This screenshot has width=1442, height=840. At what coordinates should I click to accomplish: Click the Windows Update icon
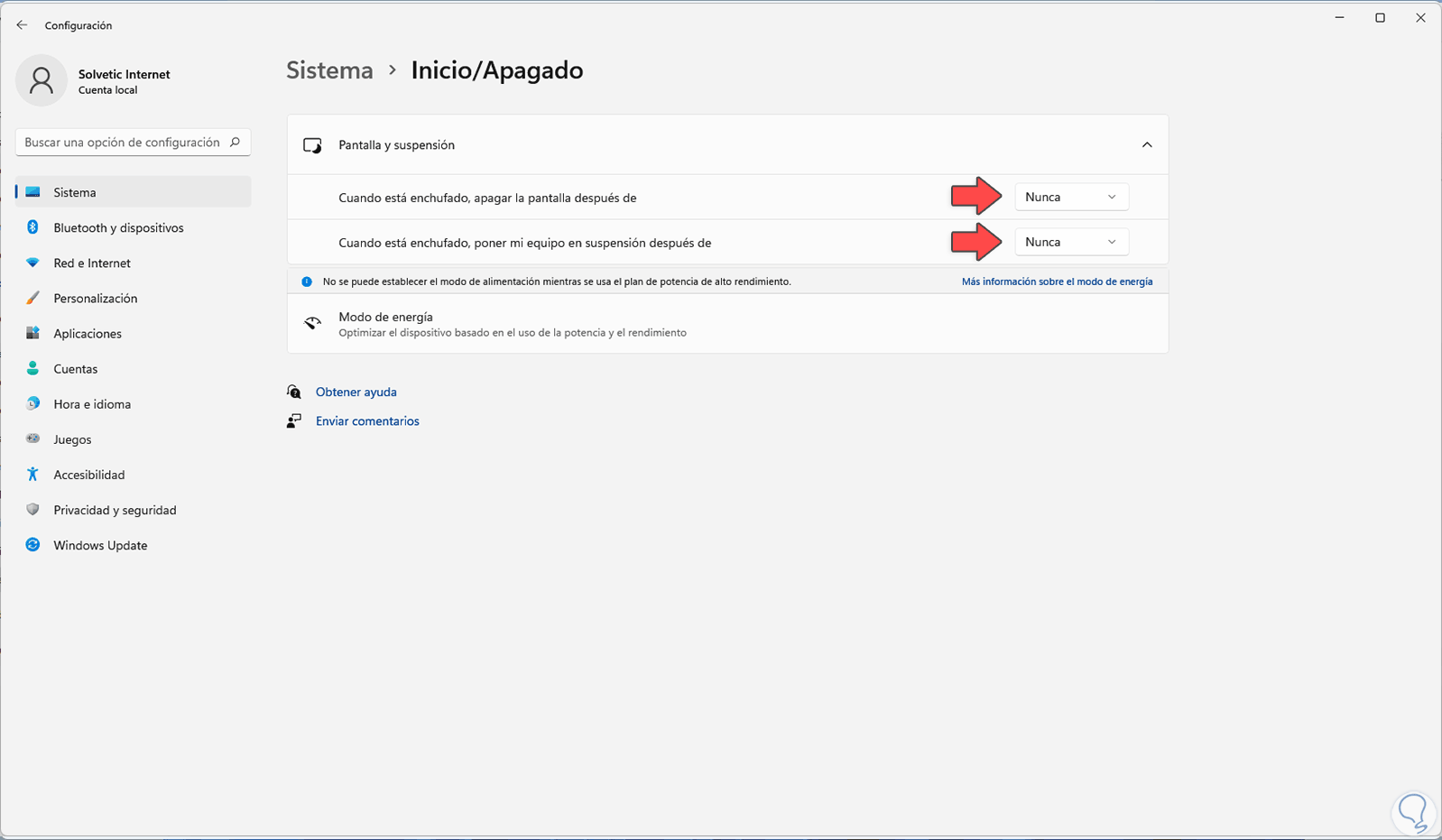point(32,545)
